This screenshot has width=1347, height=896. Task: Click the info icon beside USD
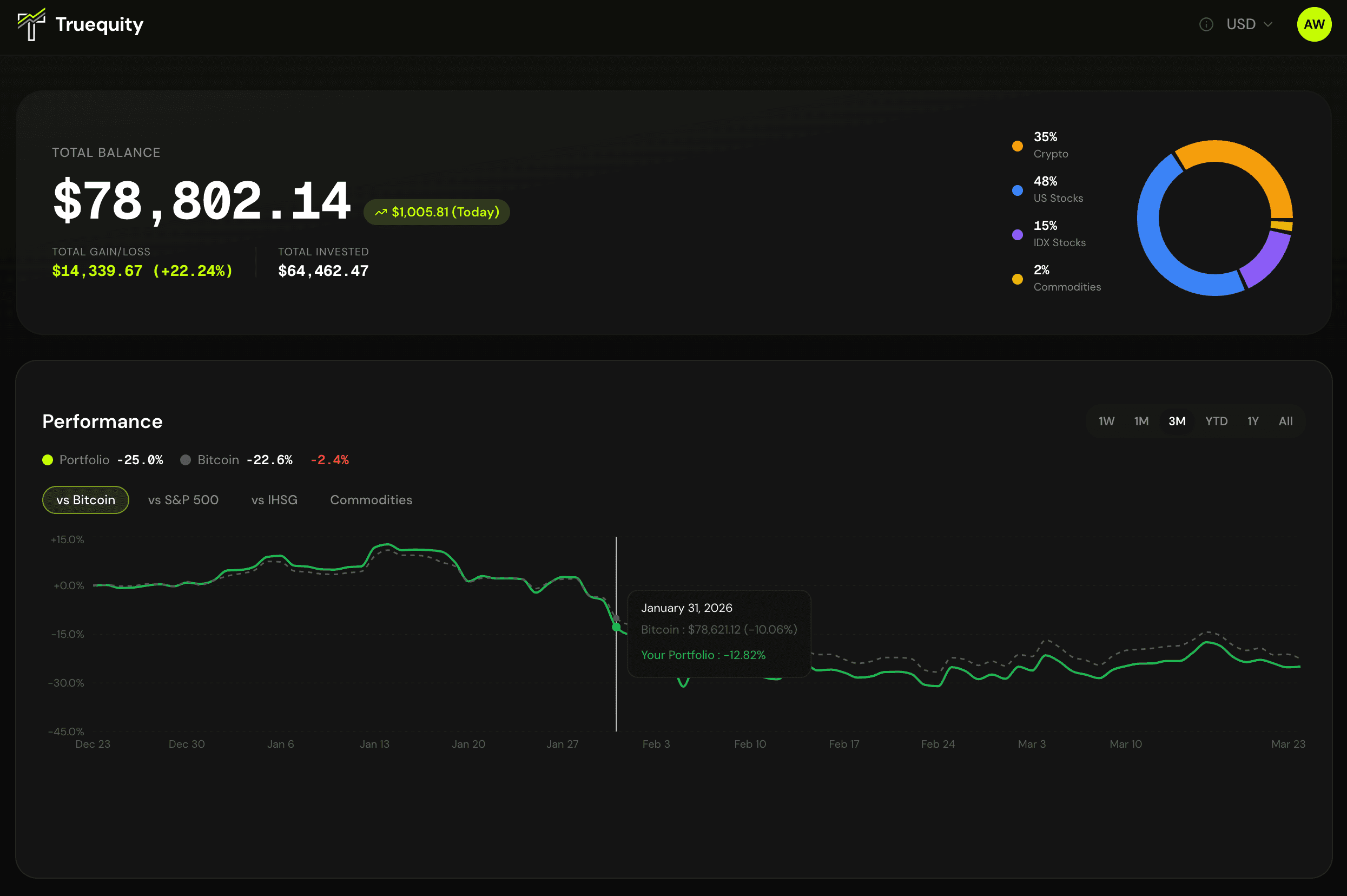point(1206,24)
